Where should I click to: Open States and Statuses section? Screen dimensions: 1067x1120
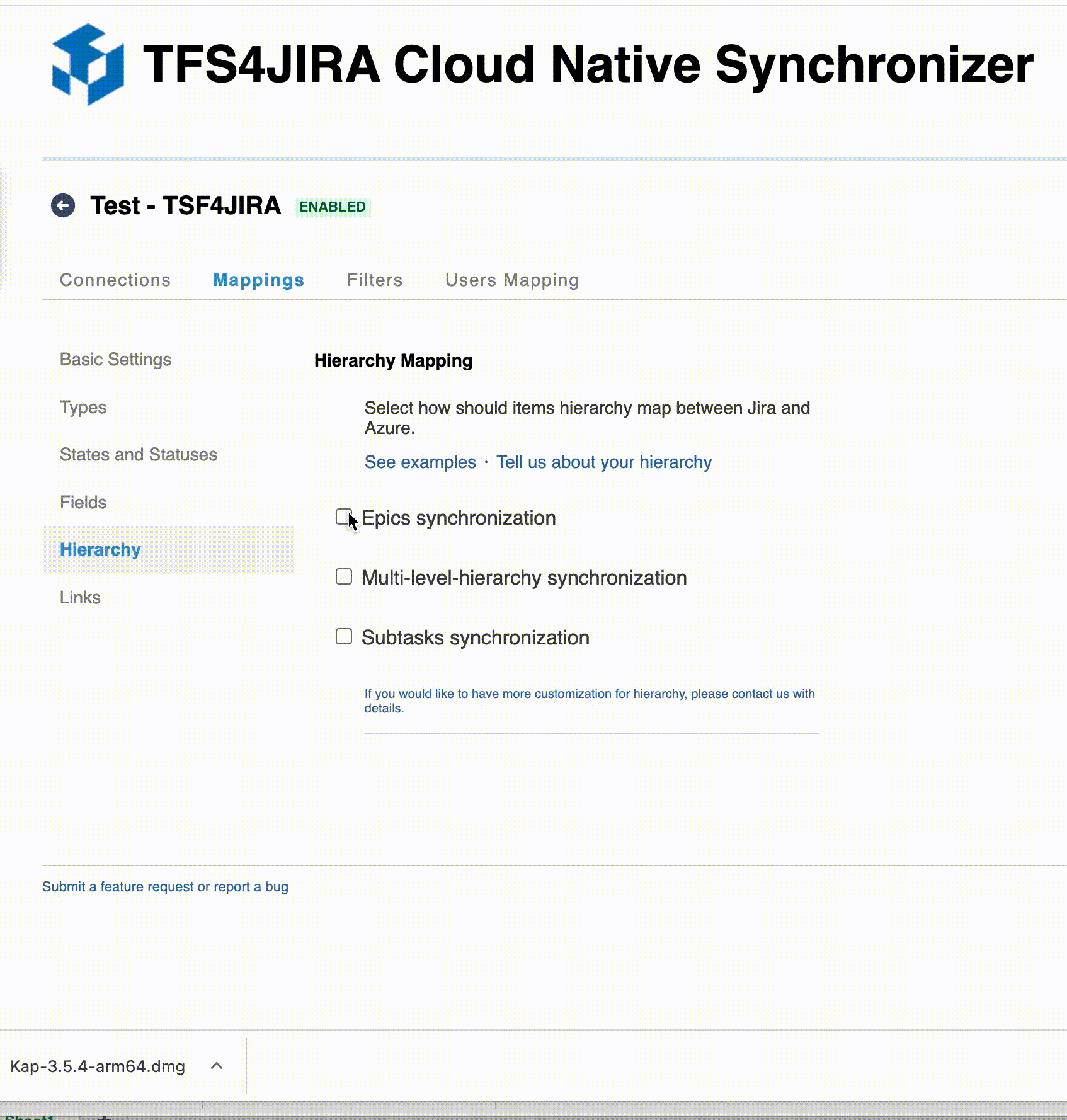pyautogui.click(x=139, y=454)
